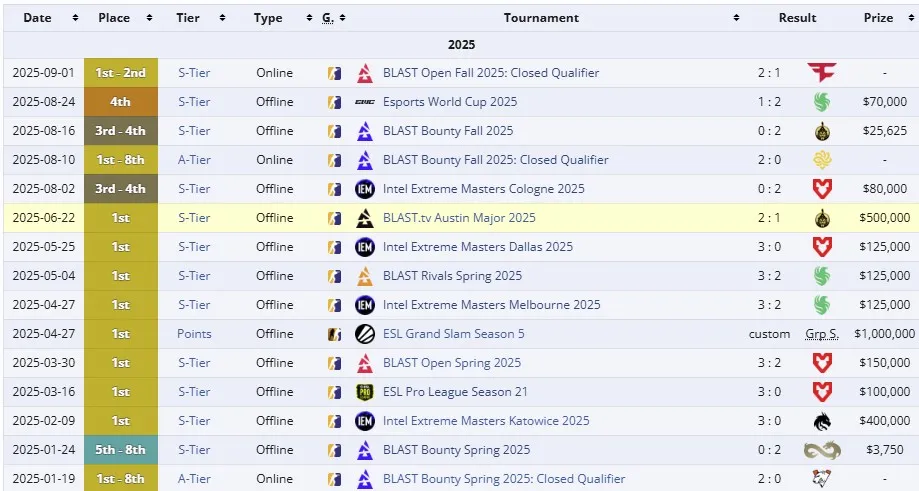
Task: Click BLAST Open icon beside Fall Closed Qualifier
Action: point(365,73)
